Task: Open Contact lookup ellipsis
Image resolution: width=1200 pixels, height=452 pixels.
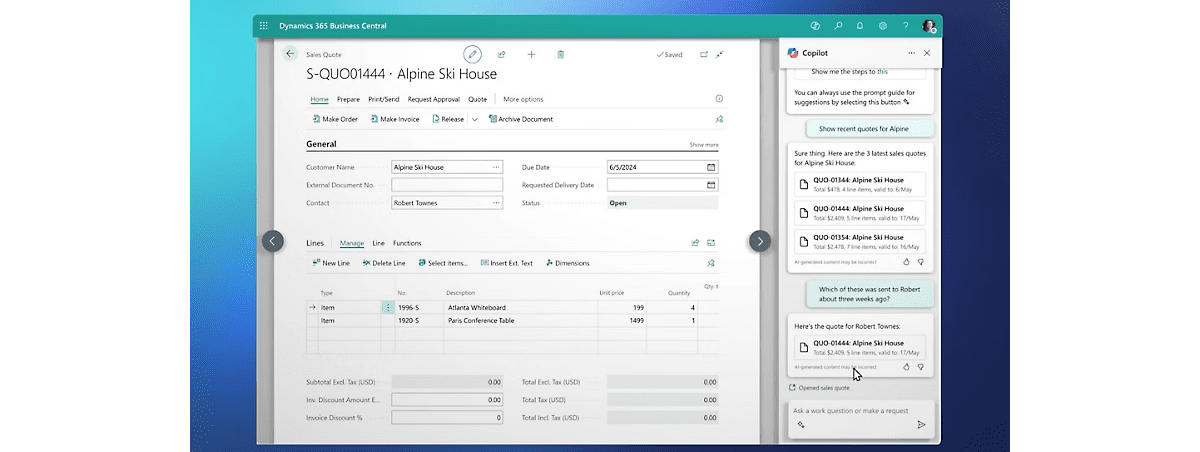Action: pos(496,203)
